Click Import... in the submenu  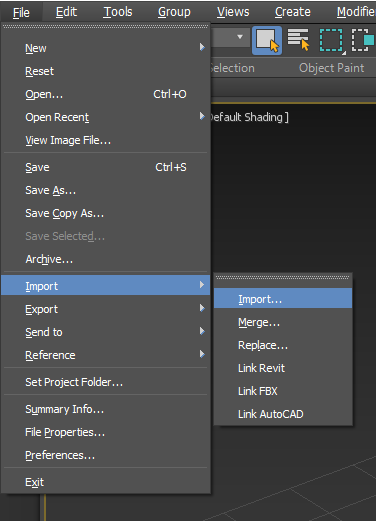pyautogui.click(x=283, y=298)
